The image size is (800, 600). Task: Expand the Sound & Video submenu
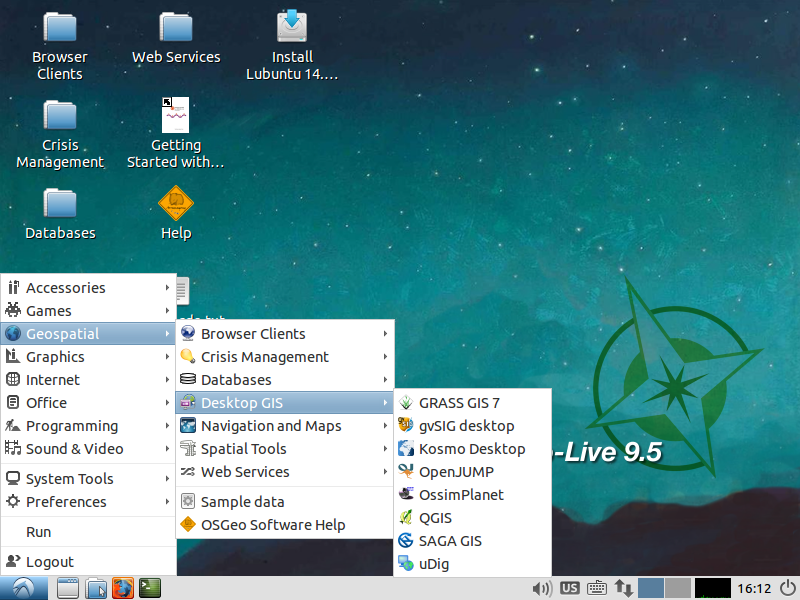pyautogui.click(x=88, y=448)
